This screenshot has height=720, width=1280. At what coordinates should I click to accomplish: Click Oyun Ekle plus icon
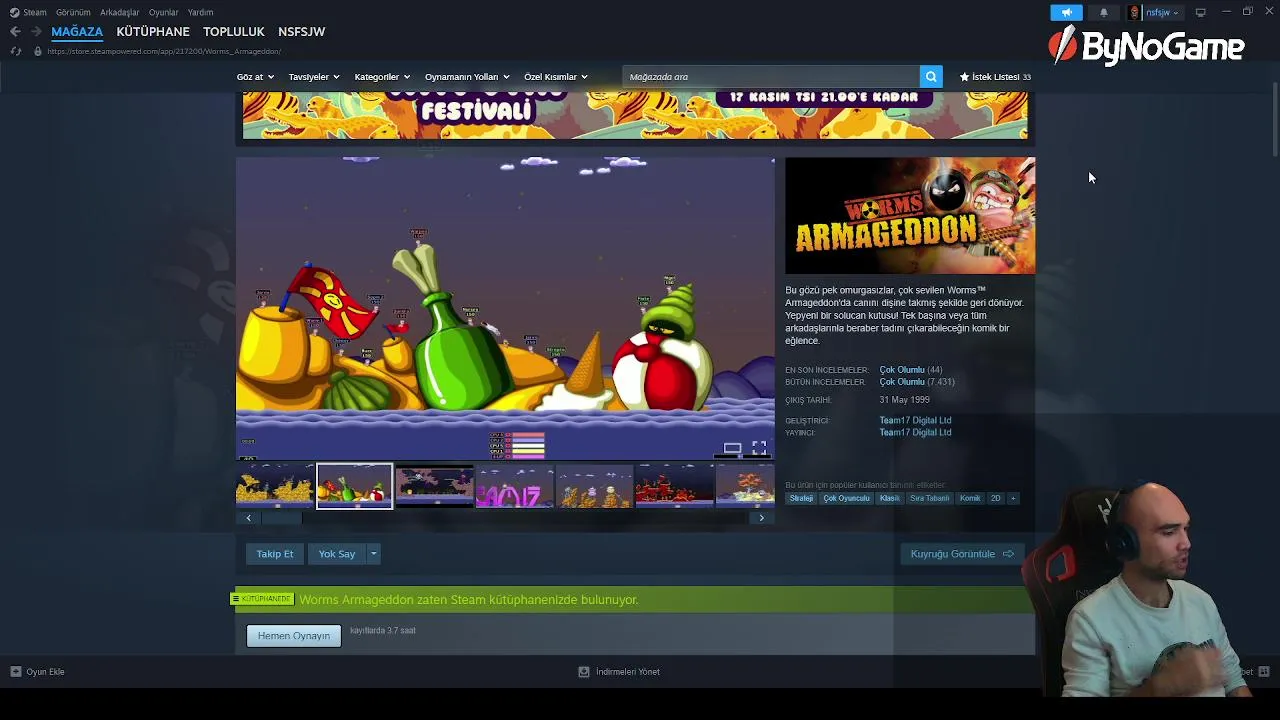tap(15, 672)
